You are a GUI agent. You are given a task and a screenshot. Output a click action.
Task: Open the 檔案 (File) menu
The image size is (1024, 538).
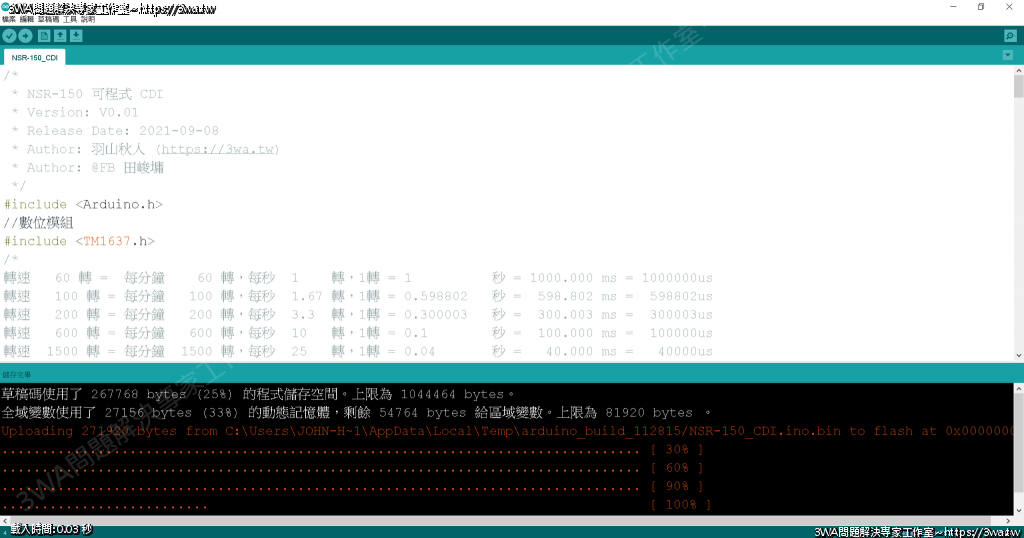(x=10, y=19)
